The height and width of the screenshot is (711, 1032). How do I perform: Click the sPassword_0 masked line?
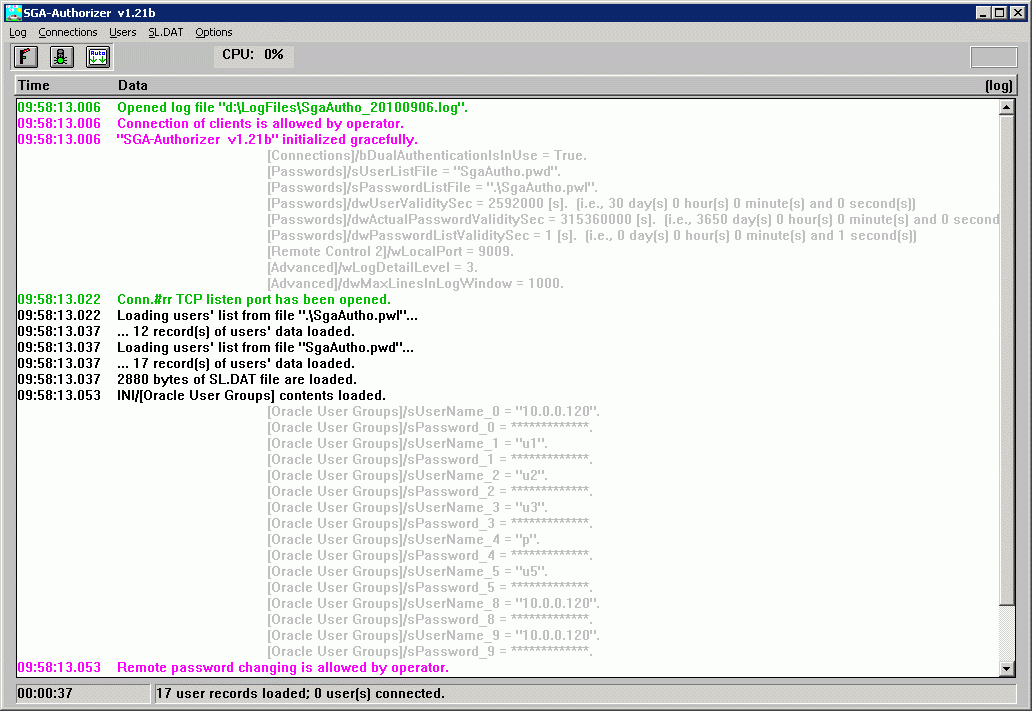[x=430, y=428]
